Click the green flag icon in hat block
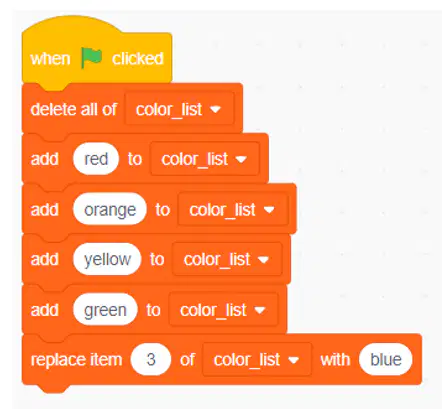This screenshot has height=409, width=442. 91,57
